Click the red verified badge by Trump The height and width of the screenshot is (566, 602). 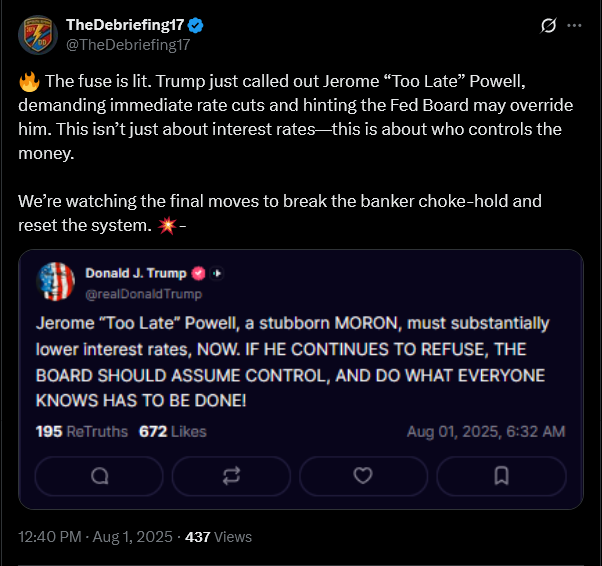[x=198, y=273]
